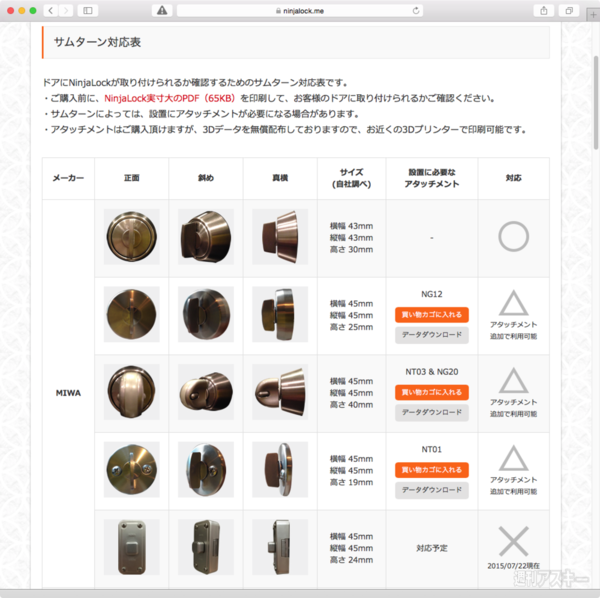The width and height of the screenshot is (600, 598).
Task: Click the triangle symbol in NT03 & NG20 row
Action: pyautogui.click(x=514, y=381)
